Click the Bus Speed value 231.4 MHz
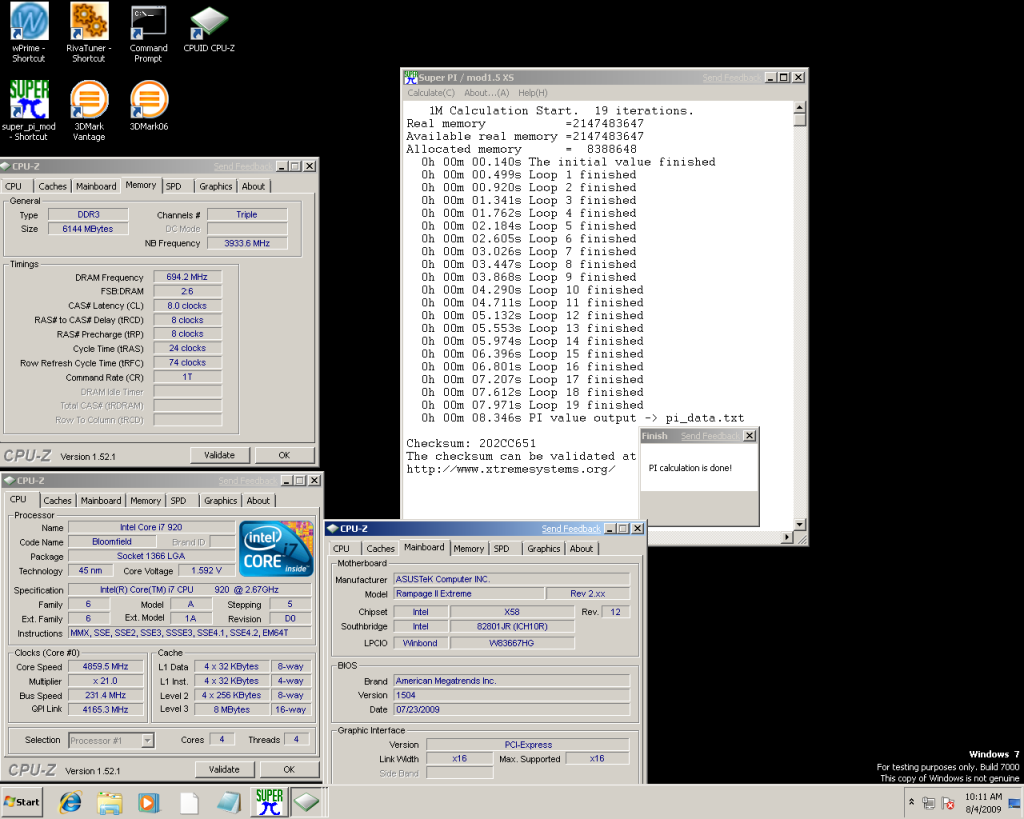 (105, 696)
